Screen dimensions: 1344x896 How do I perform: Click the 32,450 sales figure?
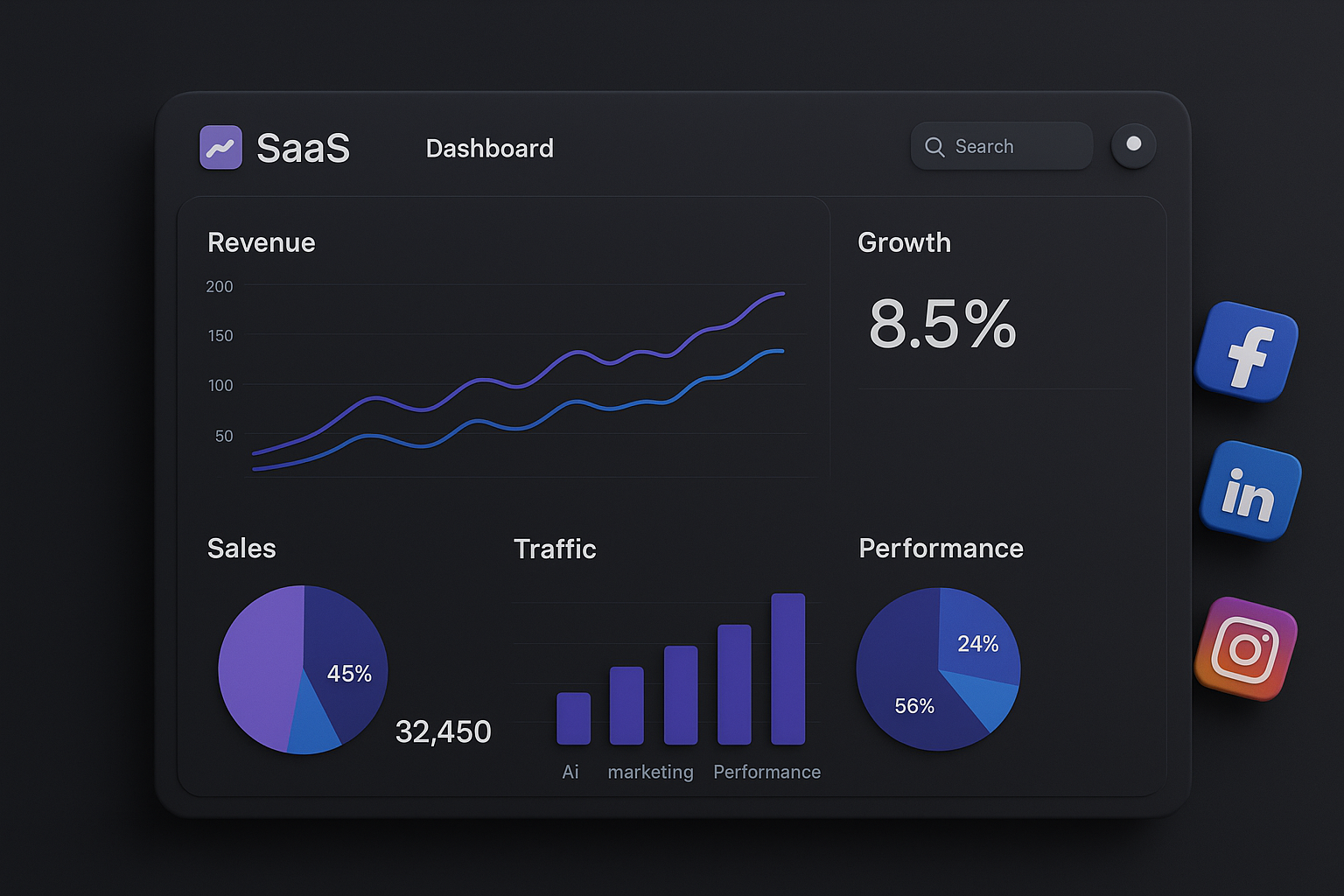click(443, 731)
